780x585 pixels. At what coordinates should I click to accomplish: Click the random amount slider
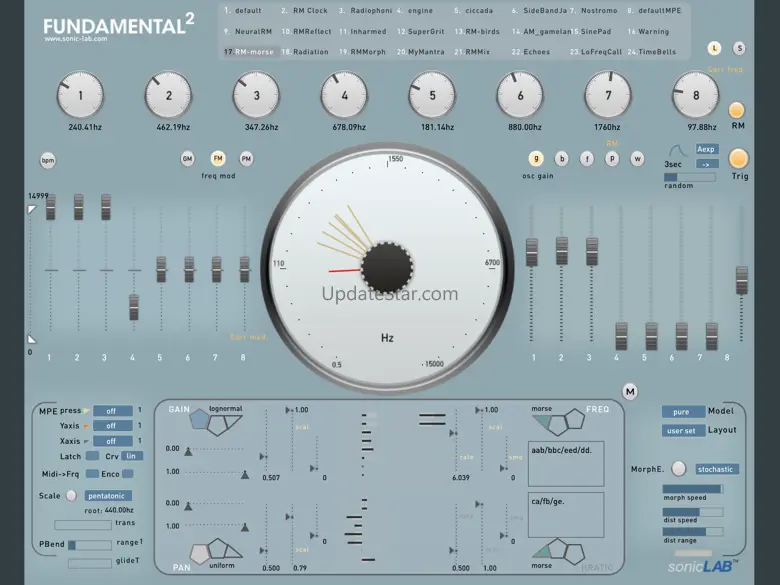click(690, 177)
